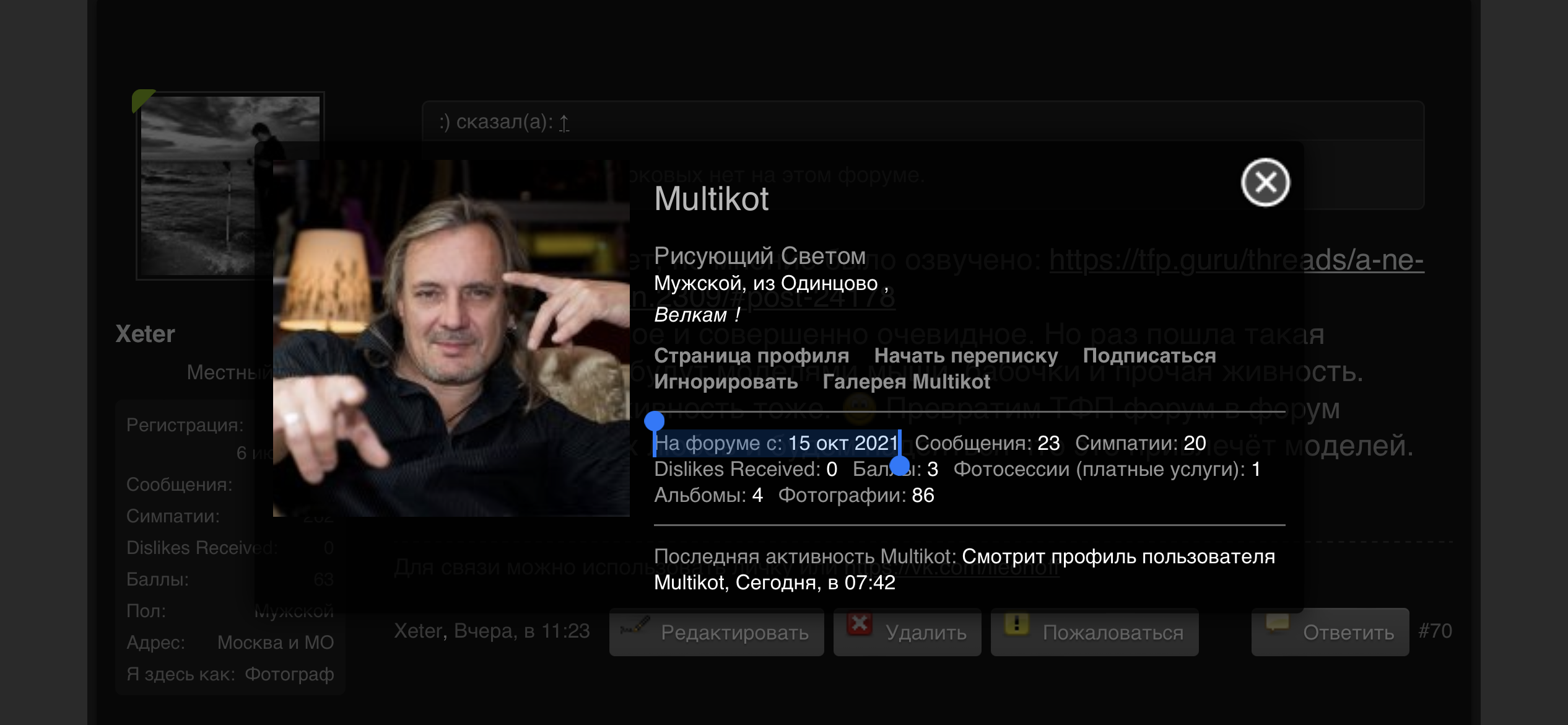
Task: Open Альбомы count 4
Action: (x=757, y=495)
